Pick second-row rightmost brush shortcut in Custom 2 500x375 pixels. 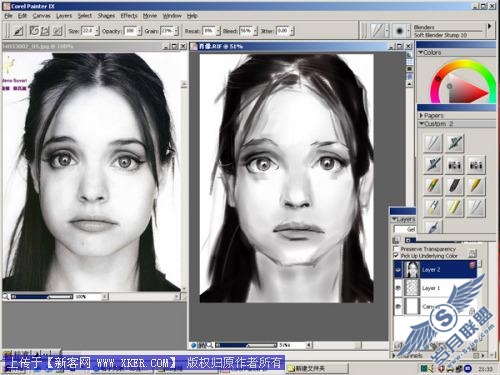pos(476,164)
